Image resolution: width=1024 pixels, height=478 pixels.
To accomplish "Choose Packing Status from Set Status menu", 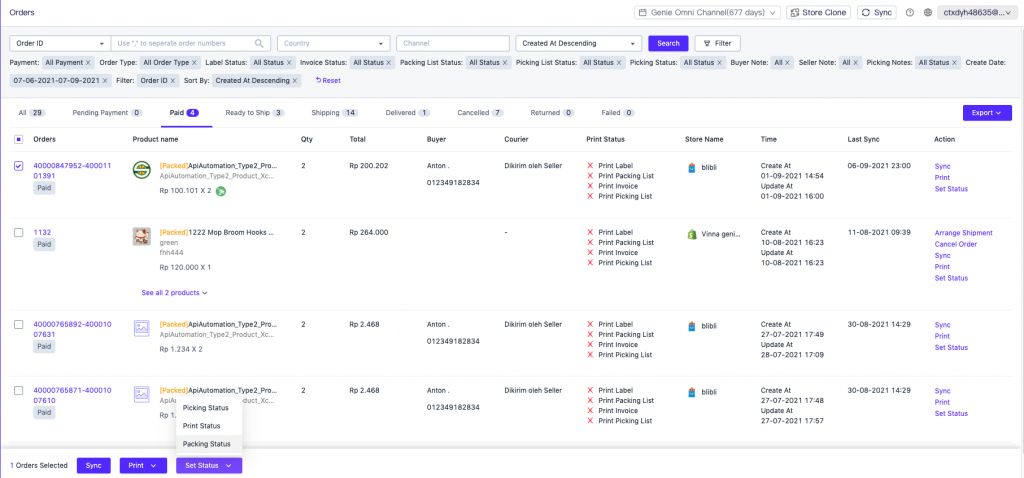I will click(x=206, y=443).
